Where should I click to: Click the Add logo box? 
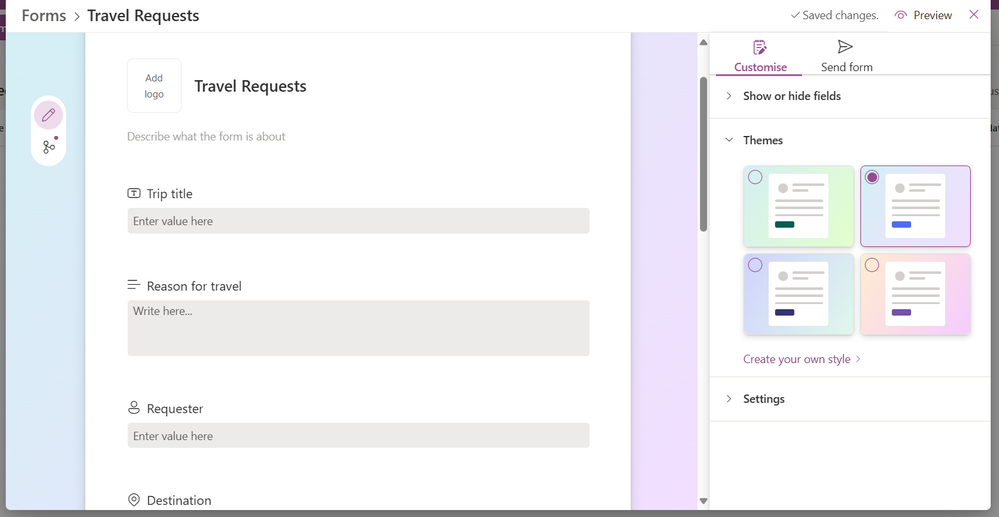pyautogui.click(x=154, y=86)
